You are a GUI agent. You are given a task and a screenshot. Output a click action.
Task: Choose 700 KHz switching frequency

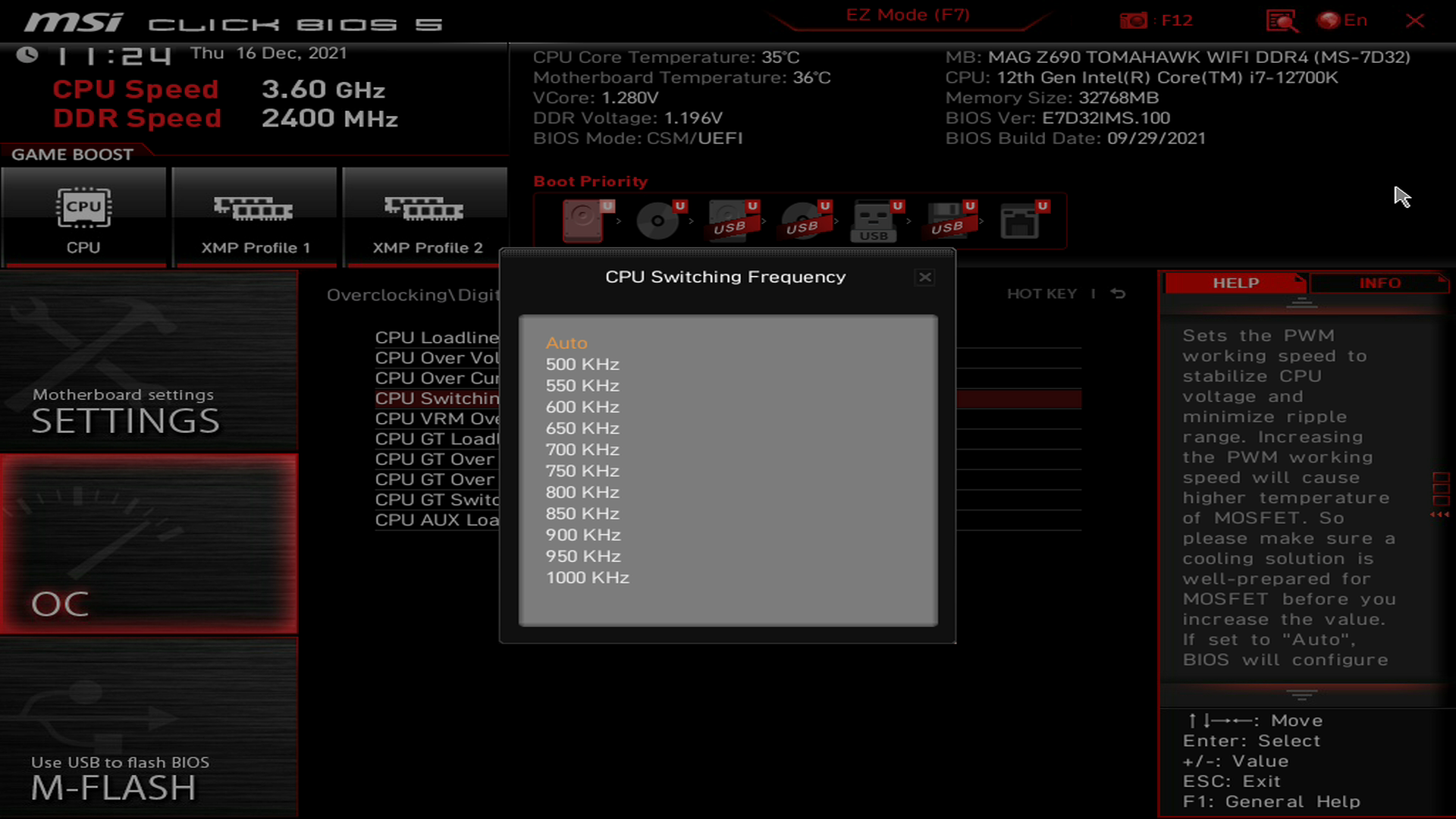click(x=582, y=449)
